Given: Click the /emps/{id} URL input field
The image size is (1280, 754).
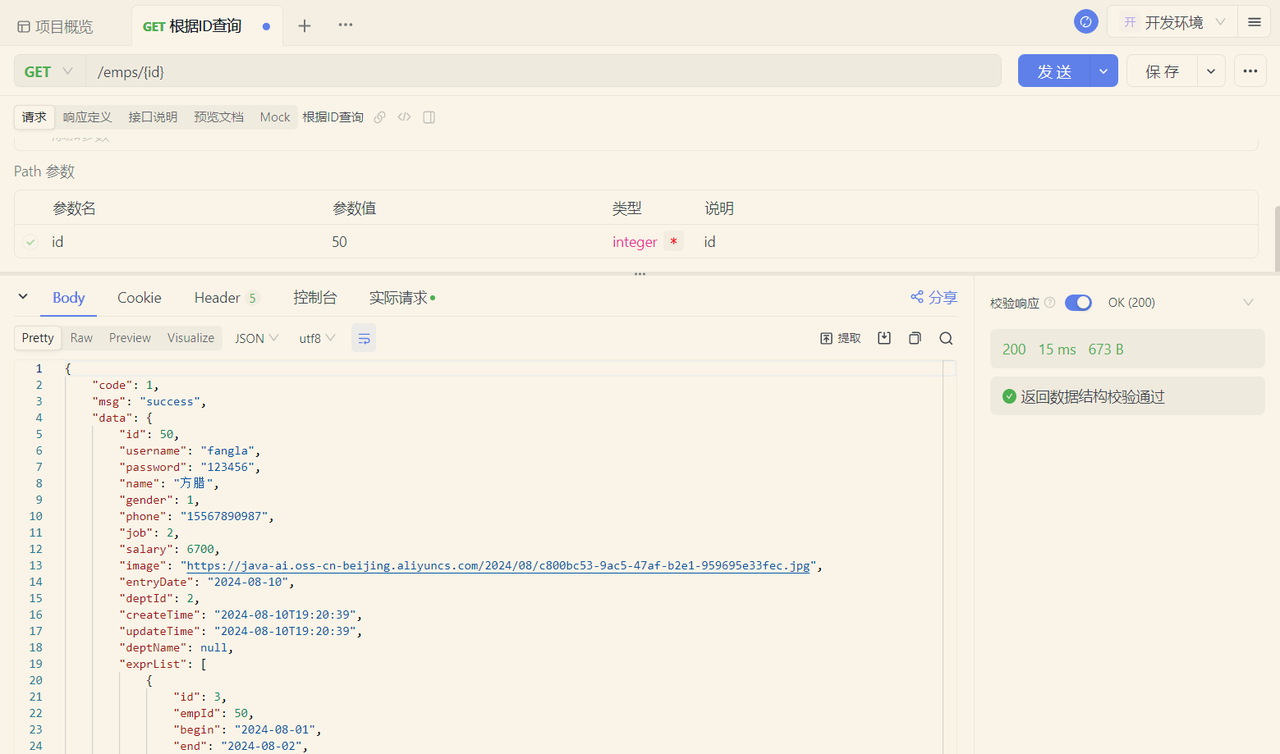Looking at the screenshot, I should click(540, 72).
